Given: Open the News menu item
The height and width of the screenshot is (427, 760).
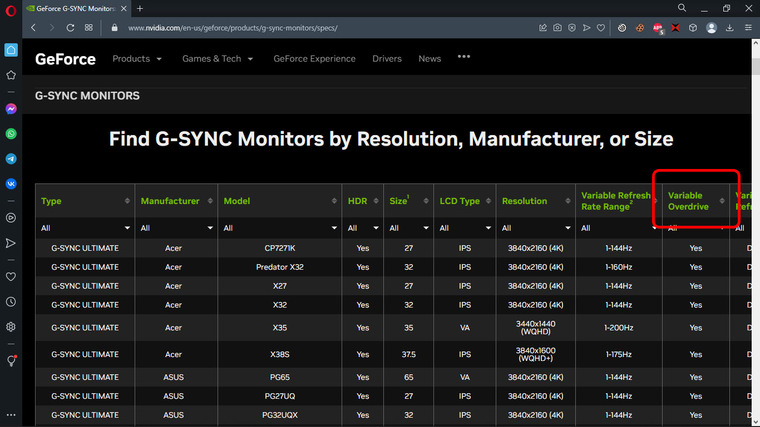Looking at the screenshot, I should pyautogui.click(x=429, y=59).
